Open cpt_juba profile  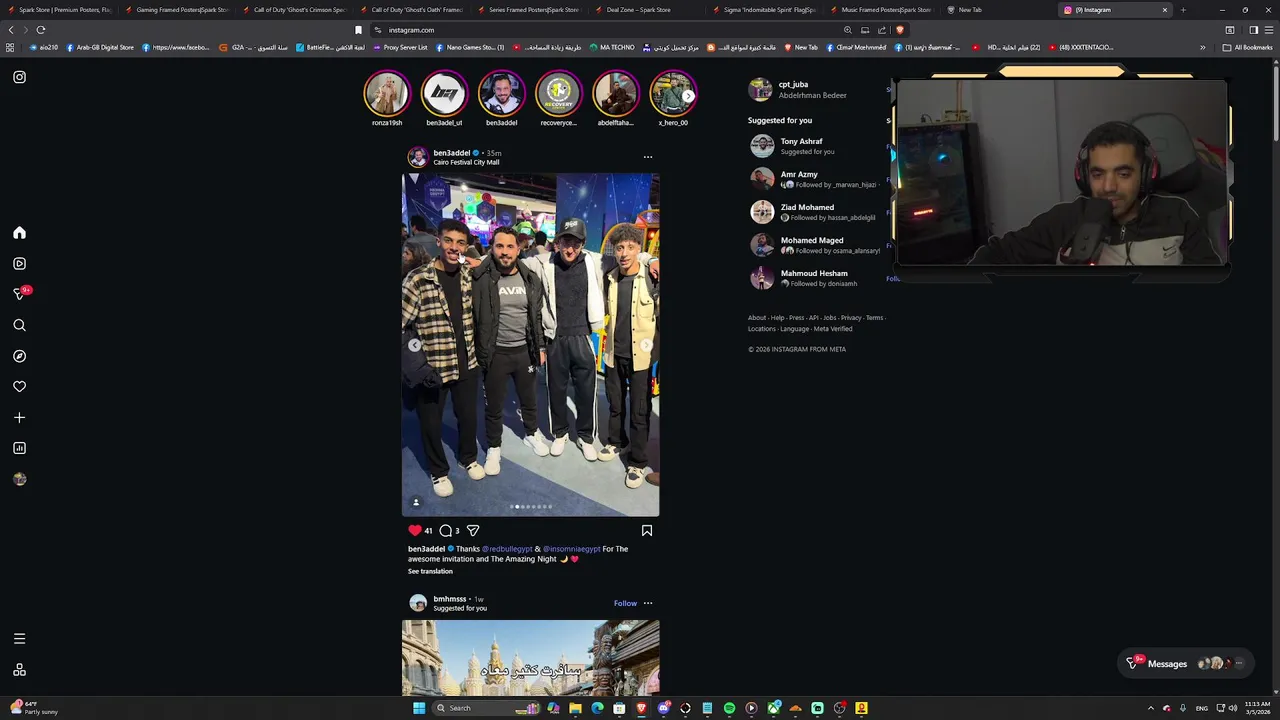coord(793,84)
